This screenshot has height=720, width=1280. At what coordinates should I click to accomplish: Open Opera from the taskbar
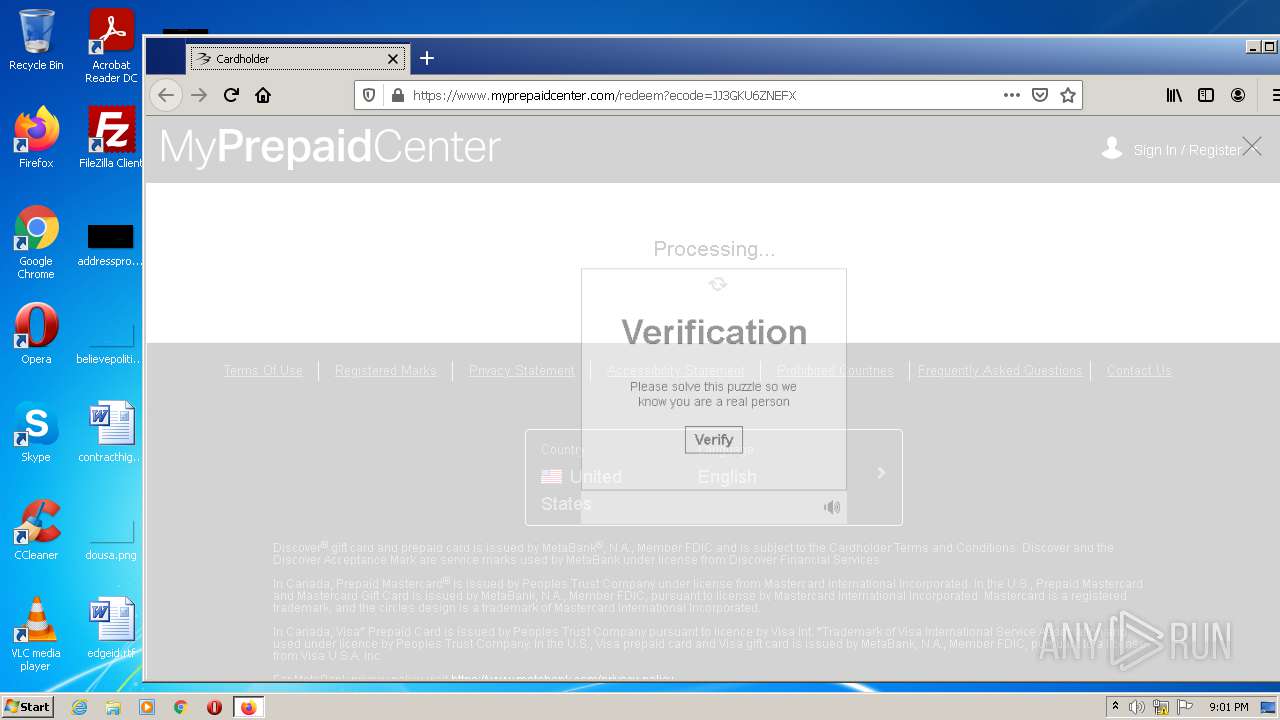(214, 707)
